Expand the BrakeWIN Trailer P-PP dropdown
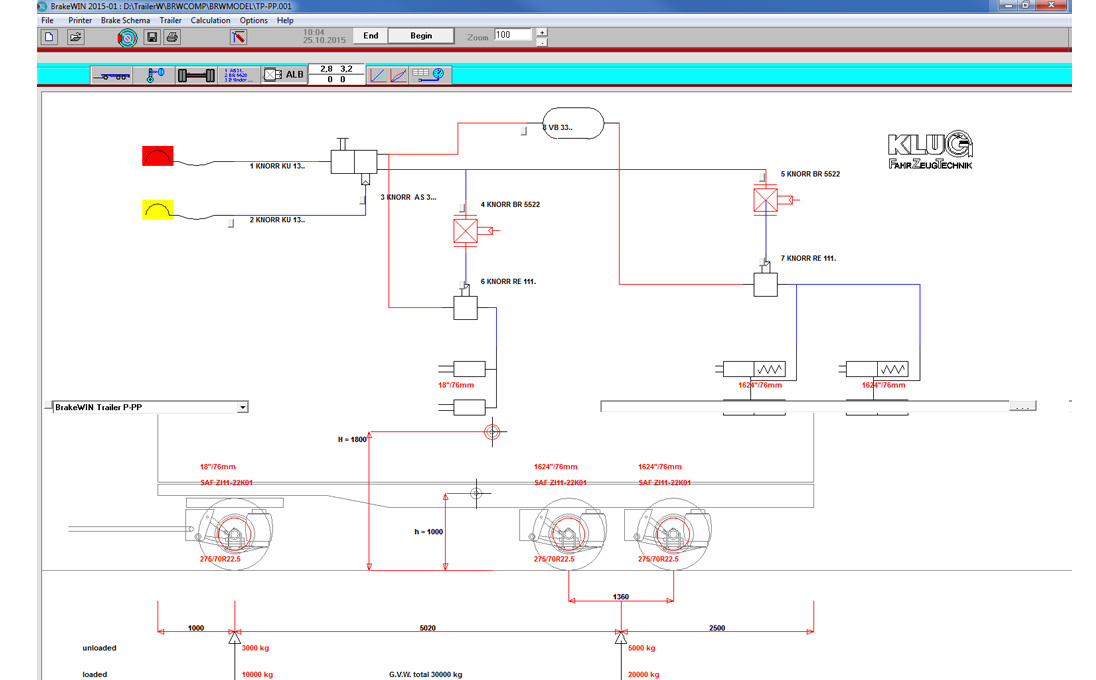The width and height of the screenshot is (1096, 680). tap(243, 407)
